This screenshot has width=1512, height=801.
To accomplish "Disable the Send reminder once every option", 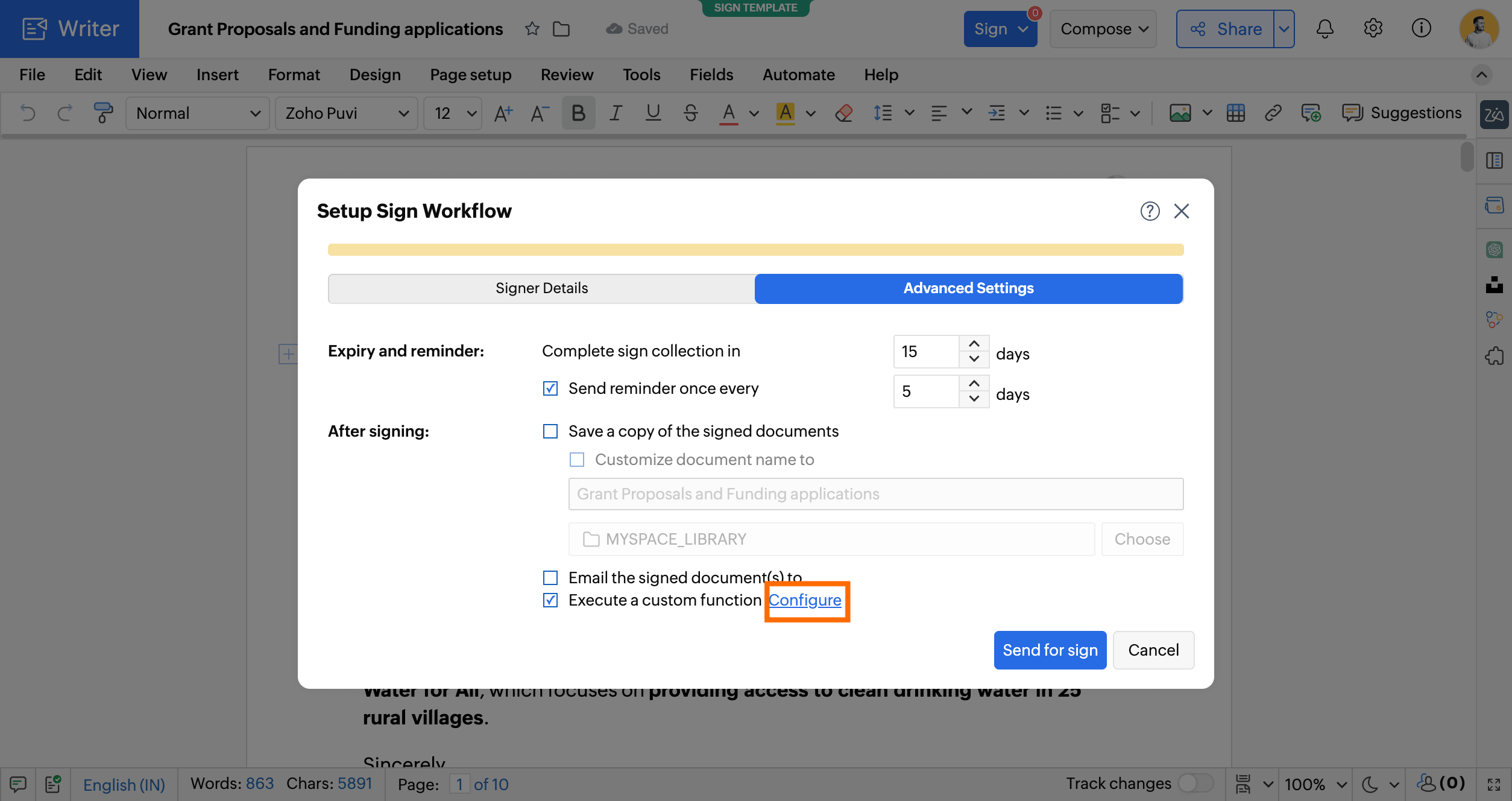I will pos(549,388).
